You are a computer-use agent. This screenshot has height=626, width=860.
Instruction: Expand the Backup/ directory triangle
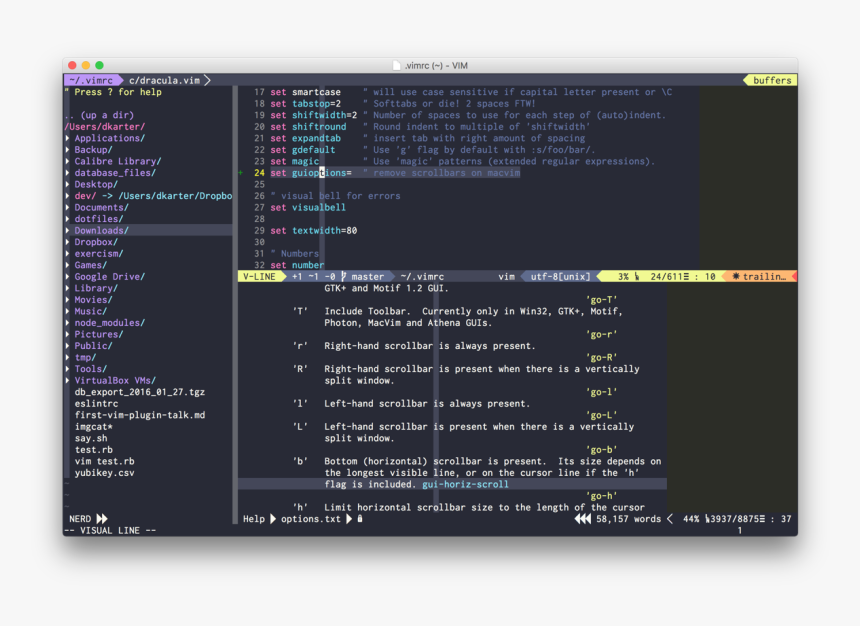tap(67, 150)
